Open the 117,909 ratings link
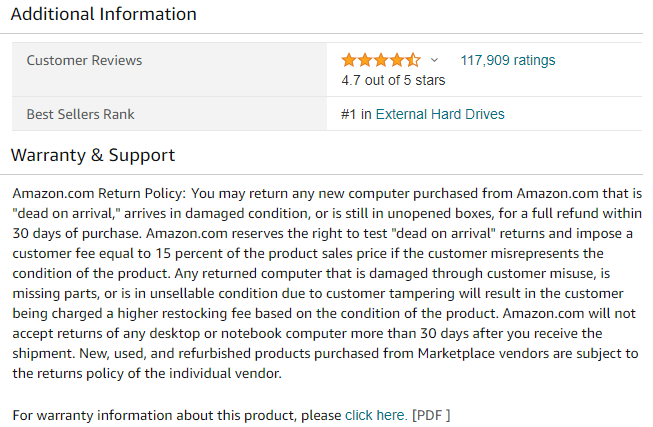The width and height of the screenshot is (653, 427). click(507, 60)
